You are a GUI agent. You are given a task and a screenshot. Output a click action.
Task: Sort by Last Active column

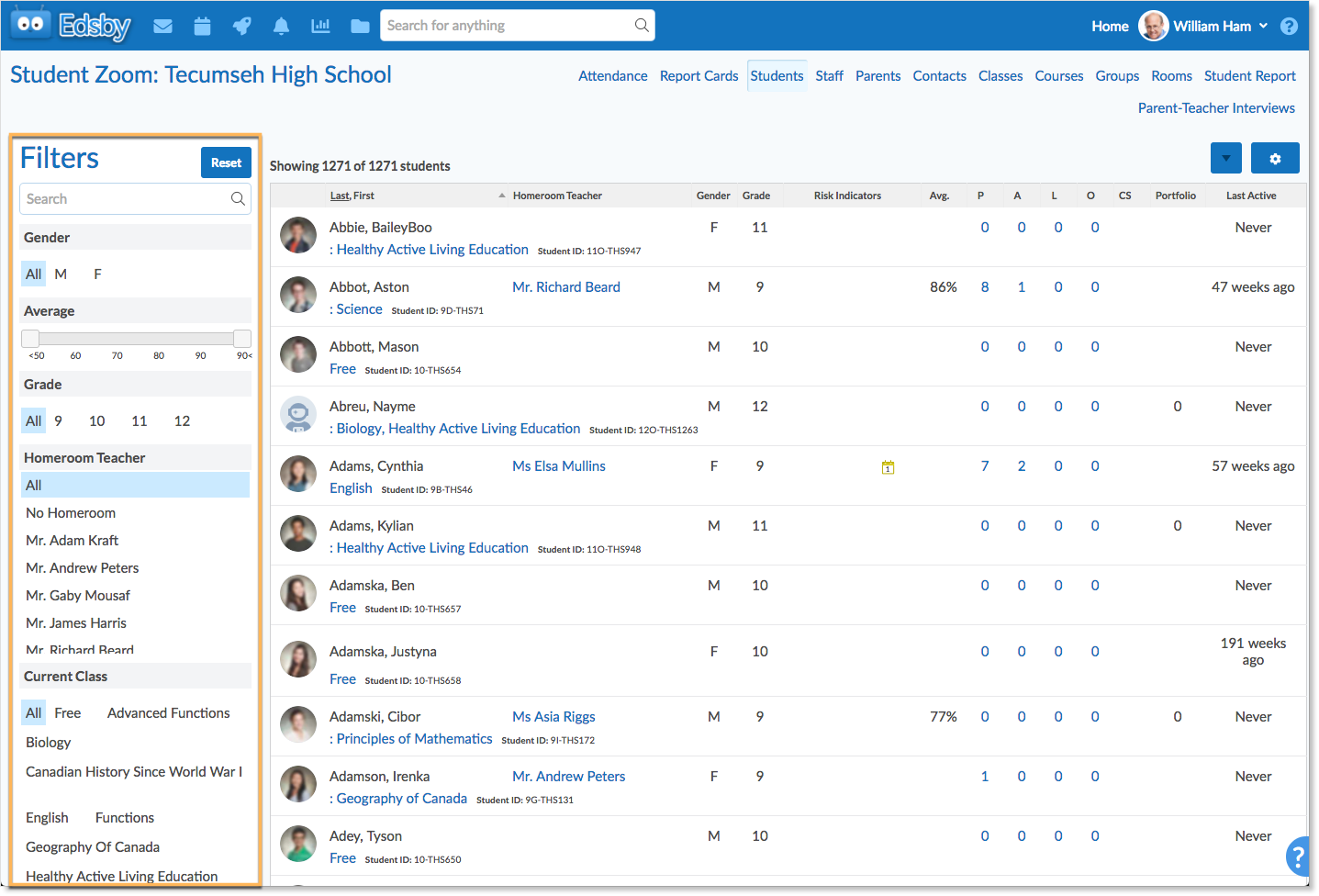click(1251, 196)
